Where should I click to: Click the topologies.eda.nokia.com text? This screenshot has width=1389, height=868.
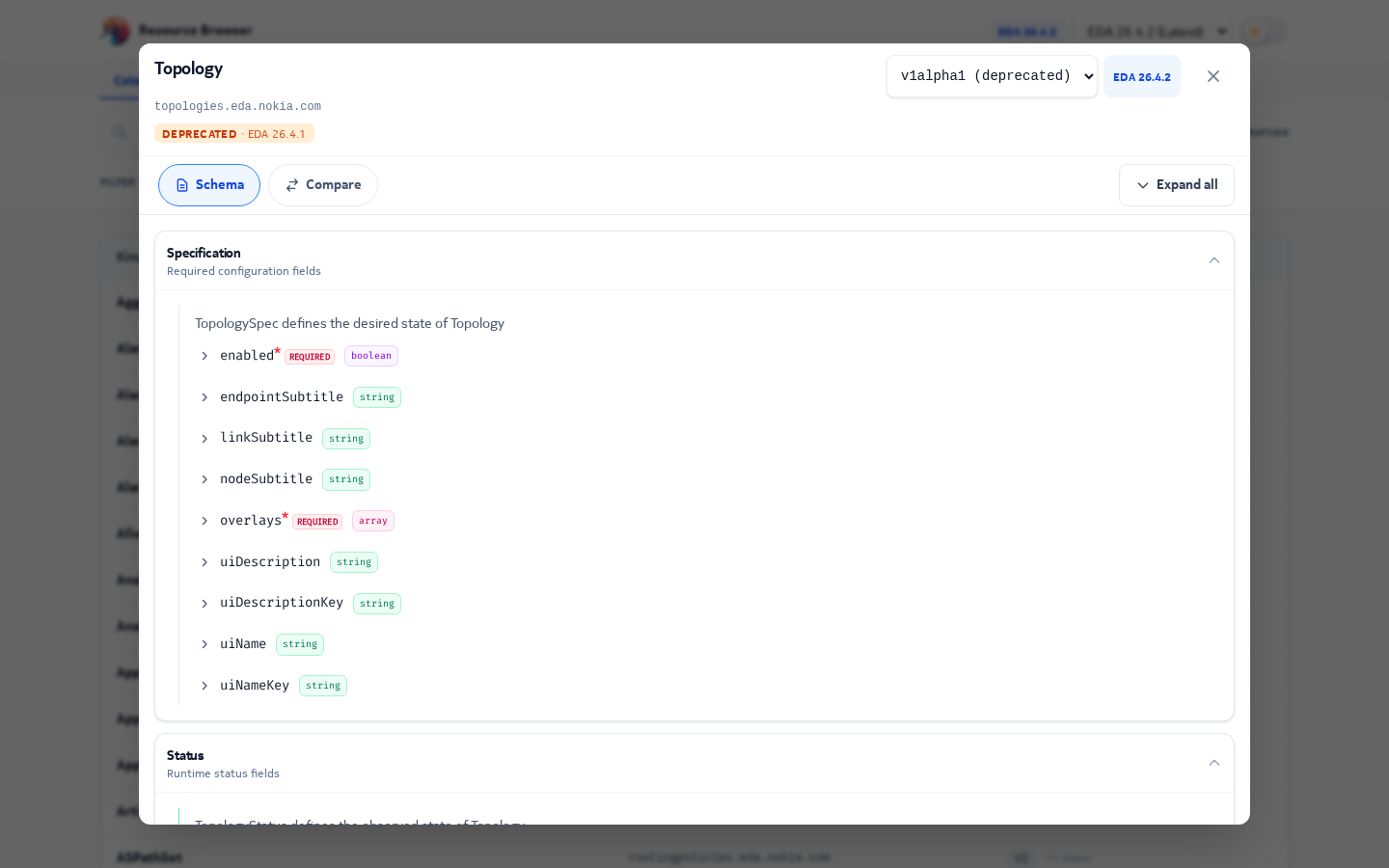coord(237,107)
